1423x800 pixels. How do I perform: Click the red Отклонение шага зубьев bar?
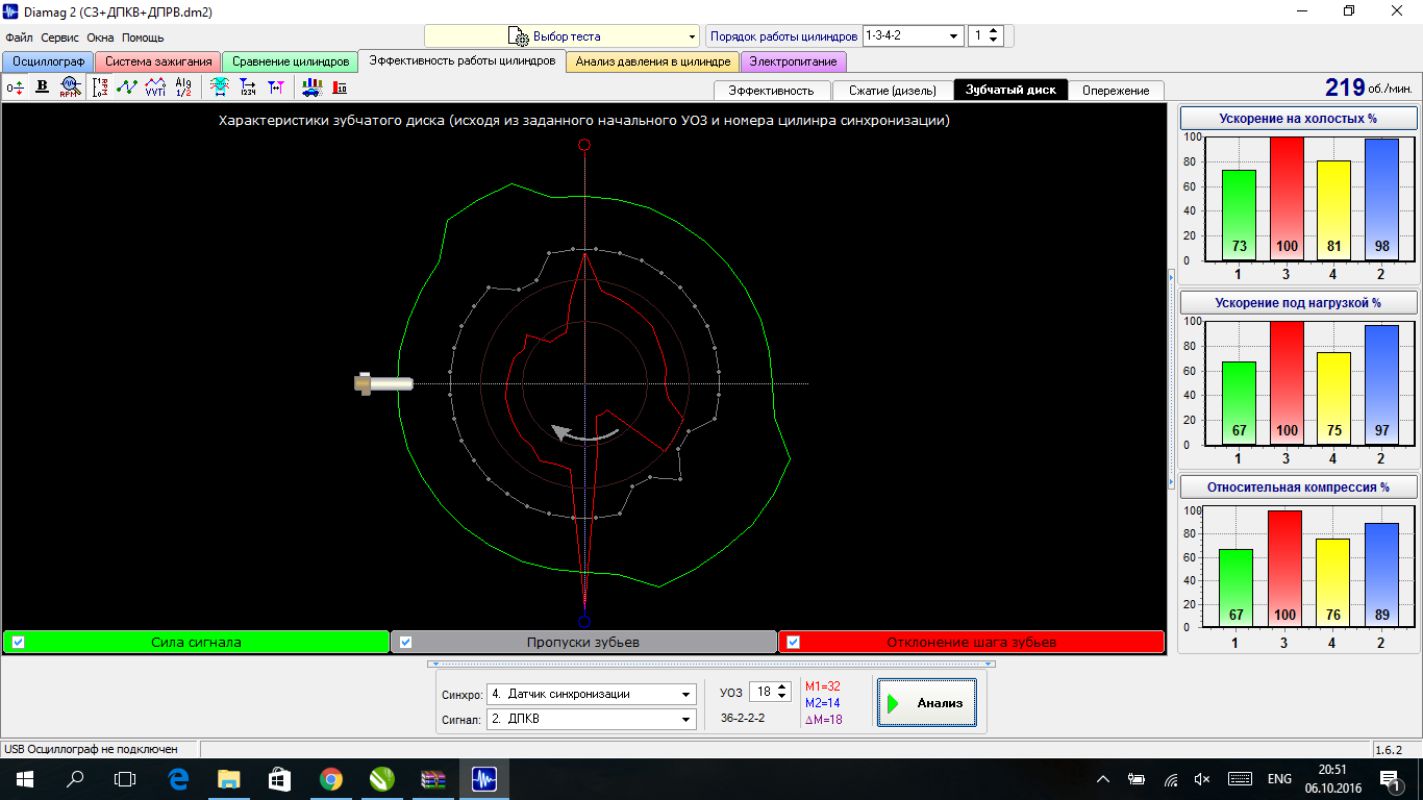971,642
